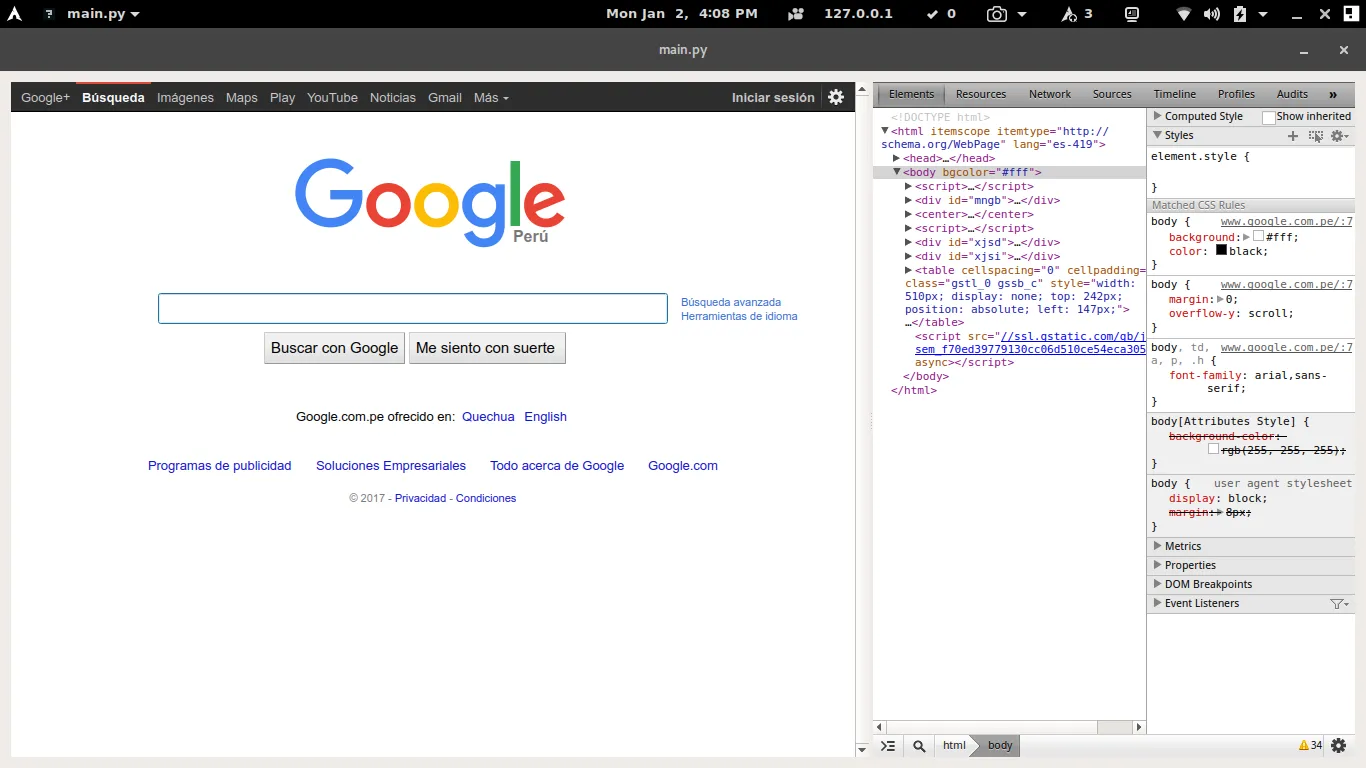The height and width of the screenshot is (768, 1366).
Task: Expand the head element node
Action: [x=897, y=158]
